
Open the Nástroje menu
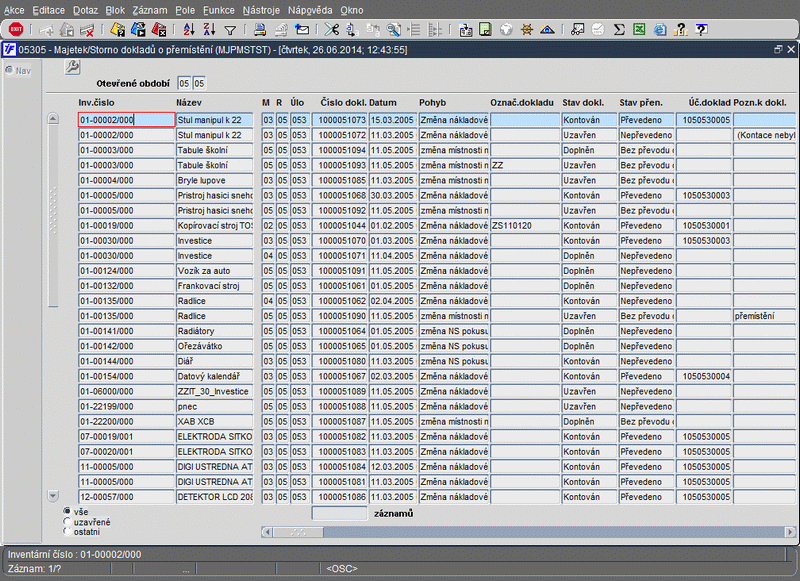(x=261, y=10)
